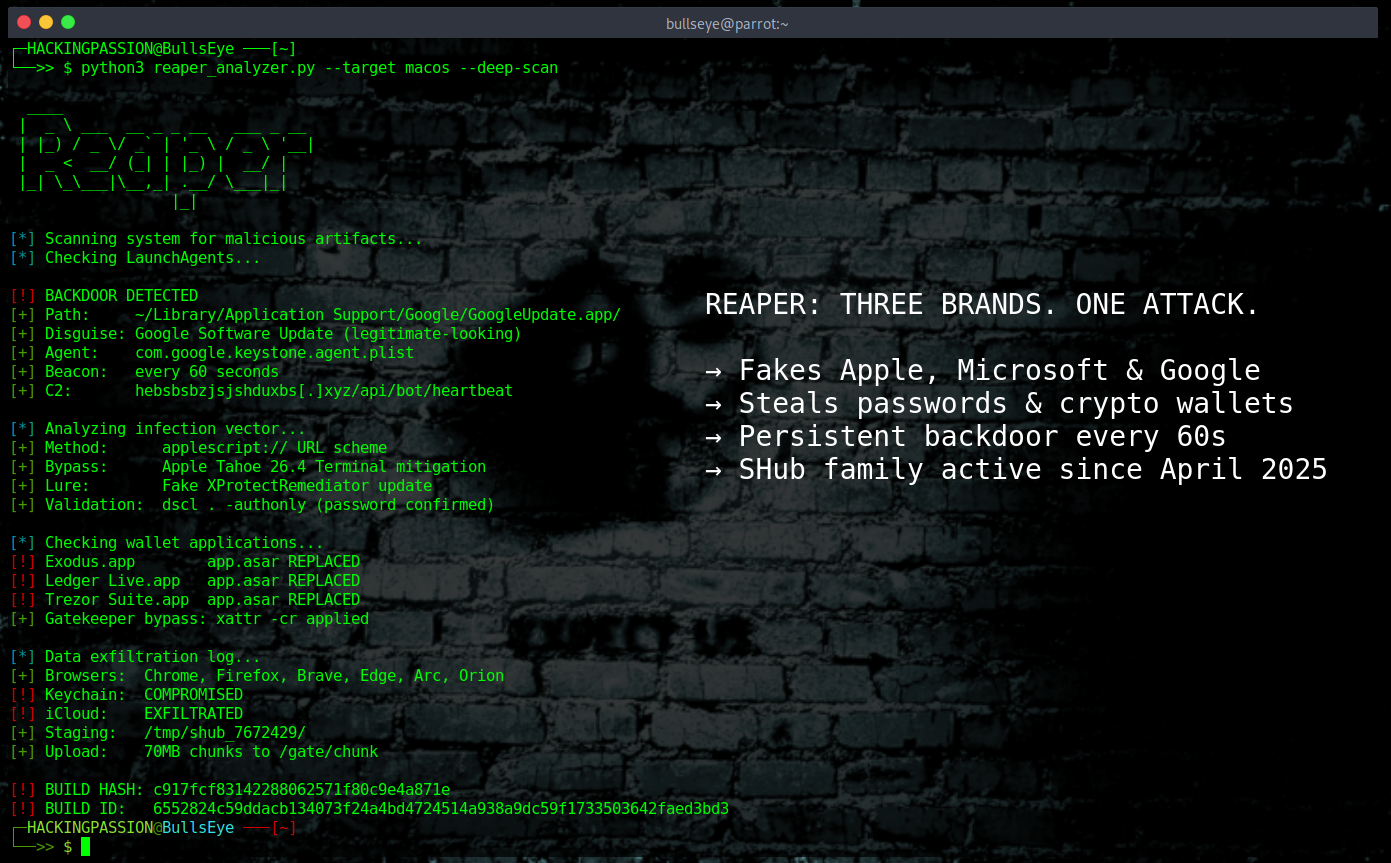Click the 'Checking LaunchAgents...' line
This screenshot has width=1391, height=863.
pos(135,258)
